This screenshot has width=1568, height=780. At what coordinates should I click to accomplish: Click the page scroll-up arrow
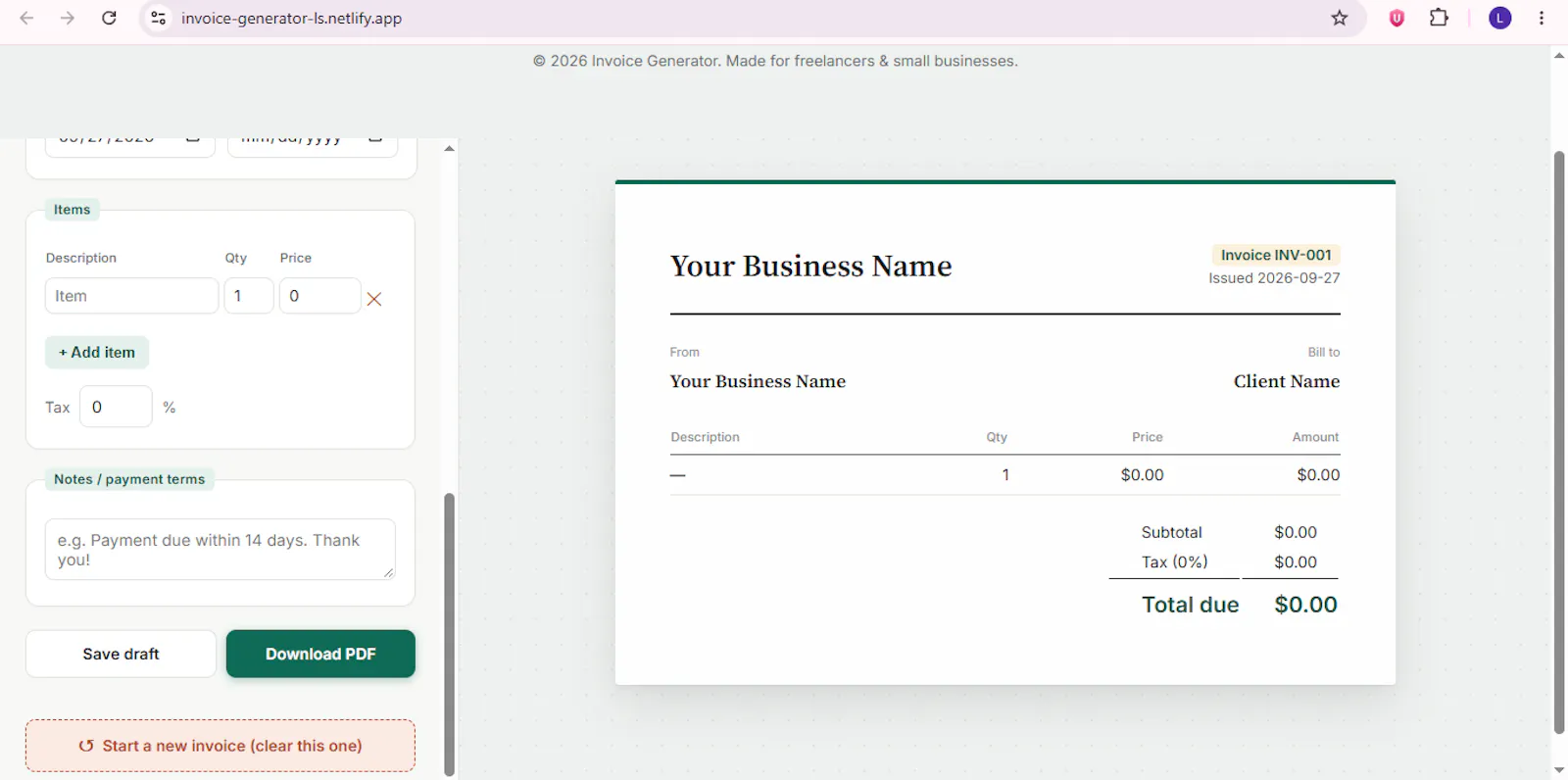pyautogui.click(x=1559, y=56)
